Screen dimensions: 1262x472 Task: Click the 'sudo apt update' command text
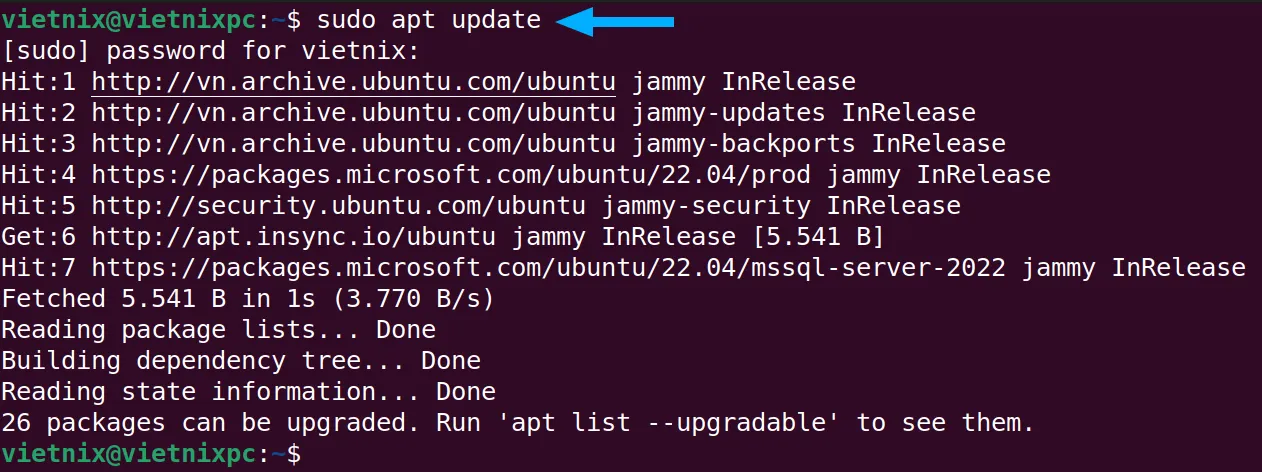429,20
